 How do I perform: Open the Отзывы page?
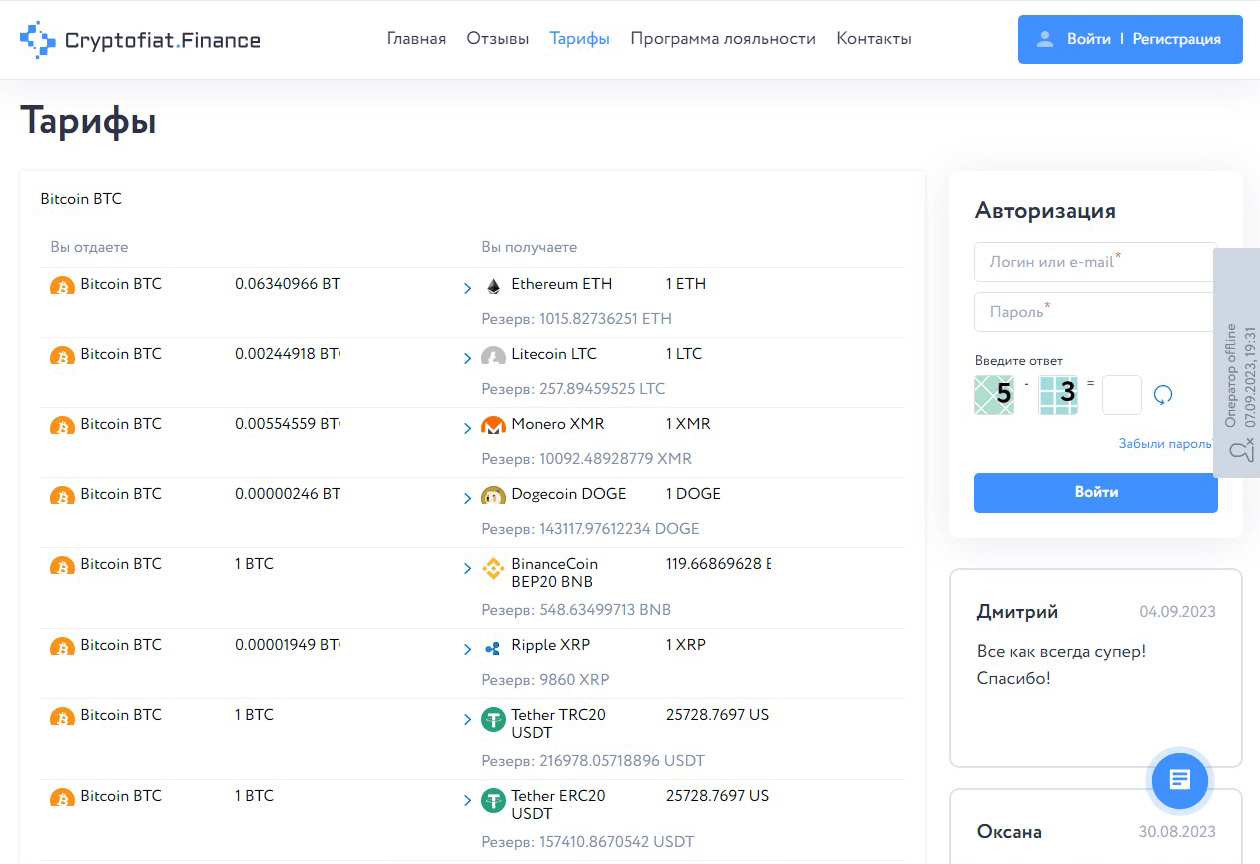pos(498,39)
